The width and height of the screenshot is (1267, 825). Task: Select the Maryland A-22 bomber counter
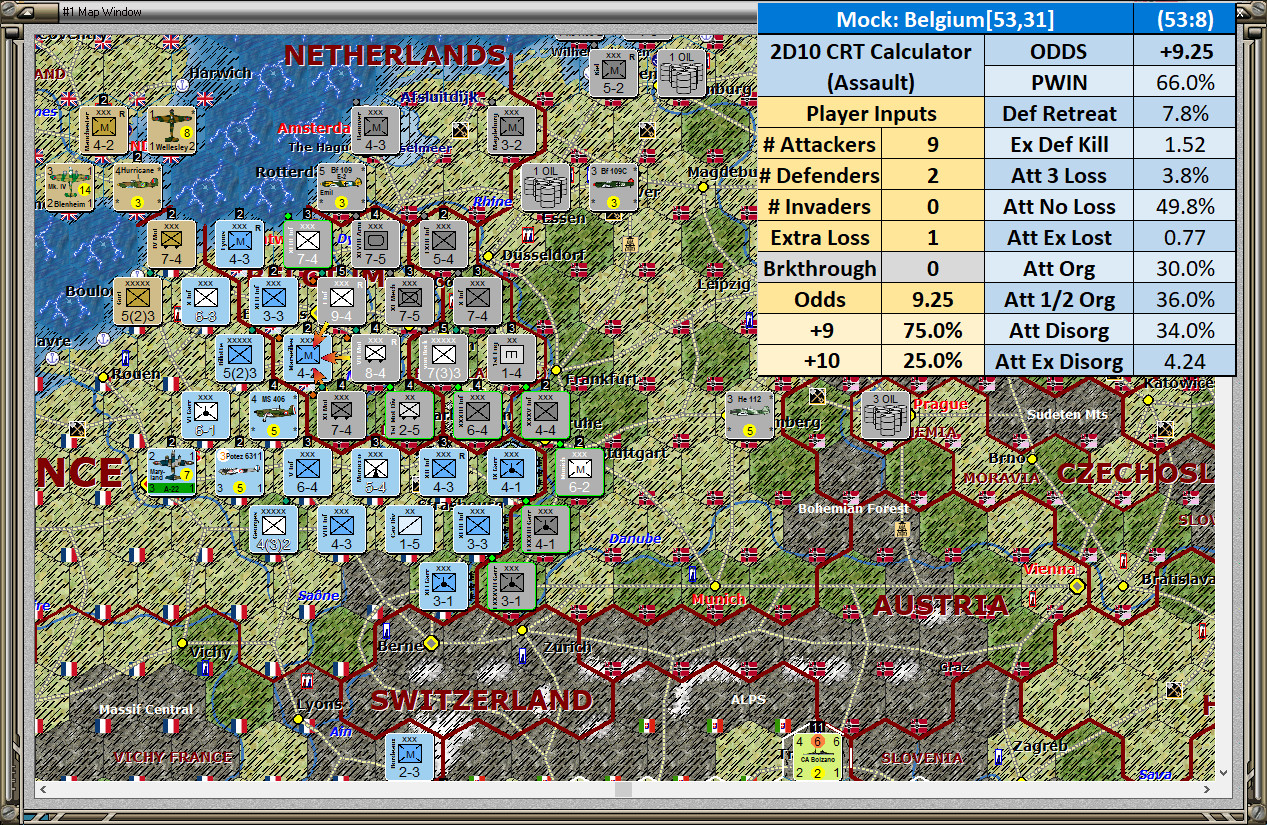tap(172, 472)
